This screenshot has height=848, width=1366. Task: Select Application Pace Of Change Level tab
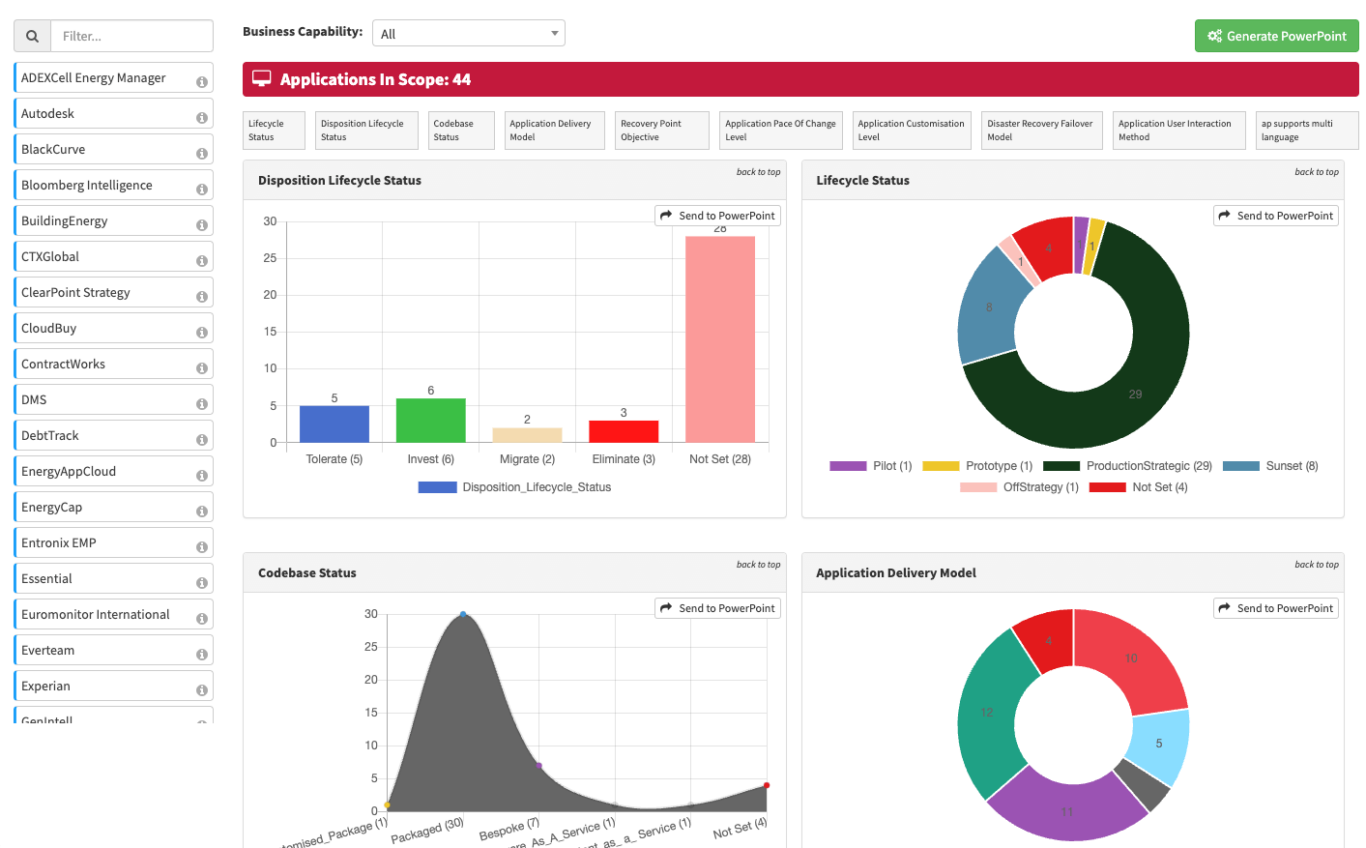[781, 130]
